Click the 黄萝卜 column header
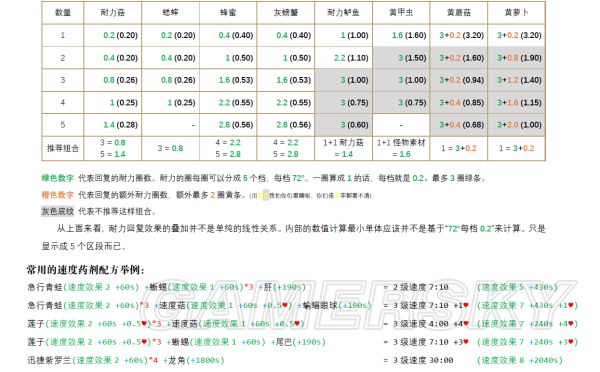Screen dimensions: 600x372 tap(517, 13)
